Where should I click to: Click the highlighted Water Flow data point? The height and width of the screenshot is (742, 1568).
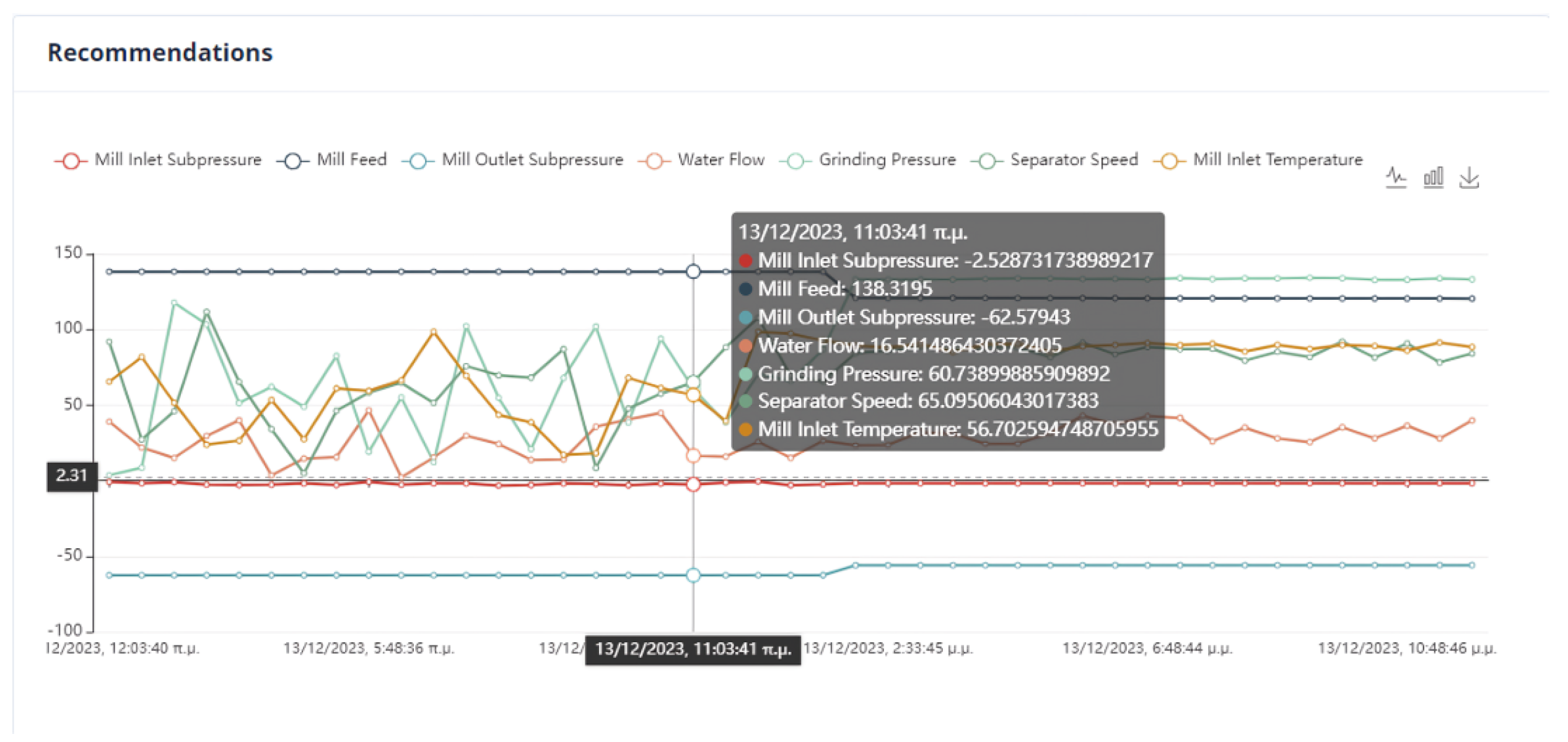(693, 456)
